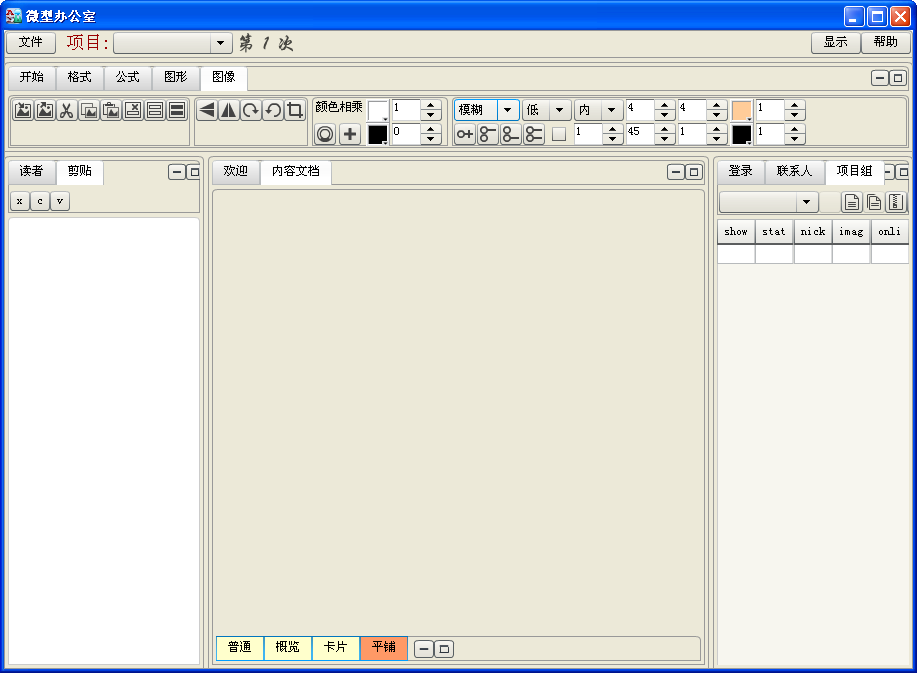Click the nick column header
The height and width of the screenshot is (673, 917).
point(813,232)
